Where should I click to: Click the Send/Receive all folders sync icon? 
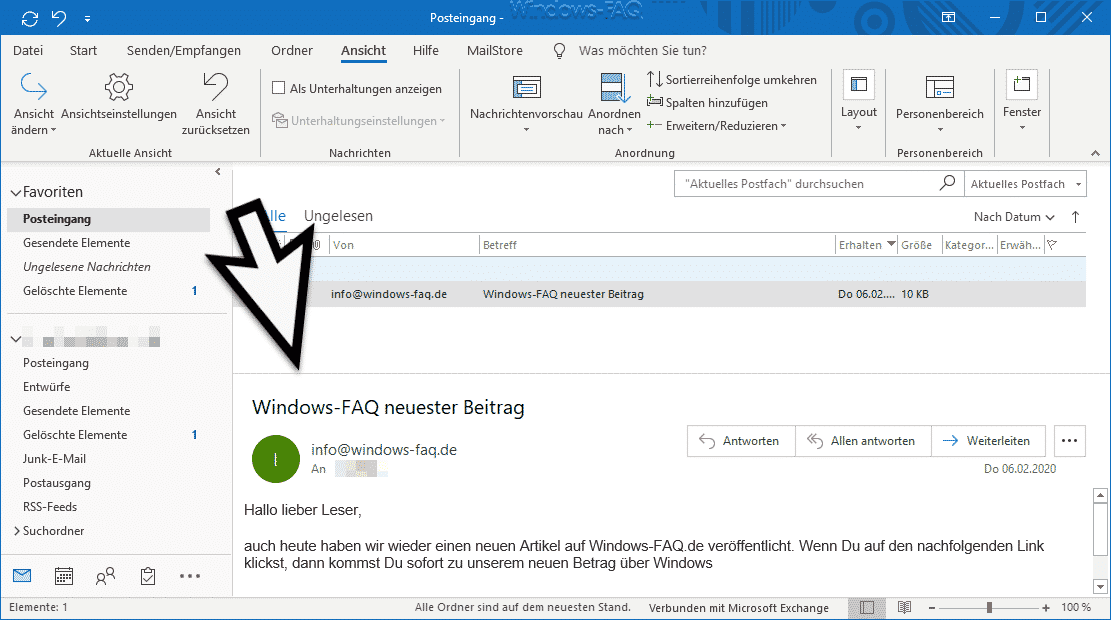[x=30, y=18]
